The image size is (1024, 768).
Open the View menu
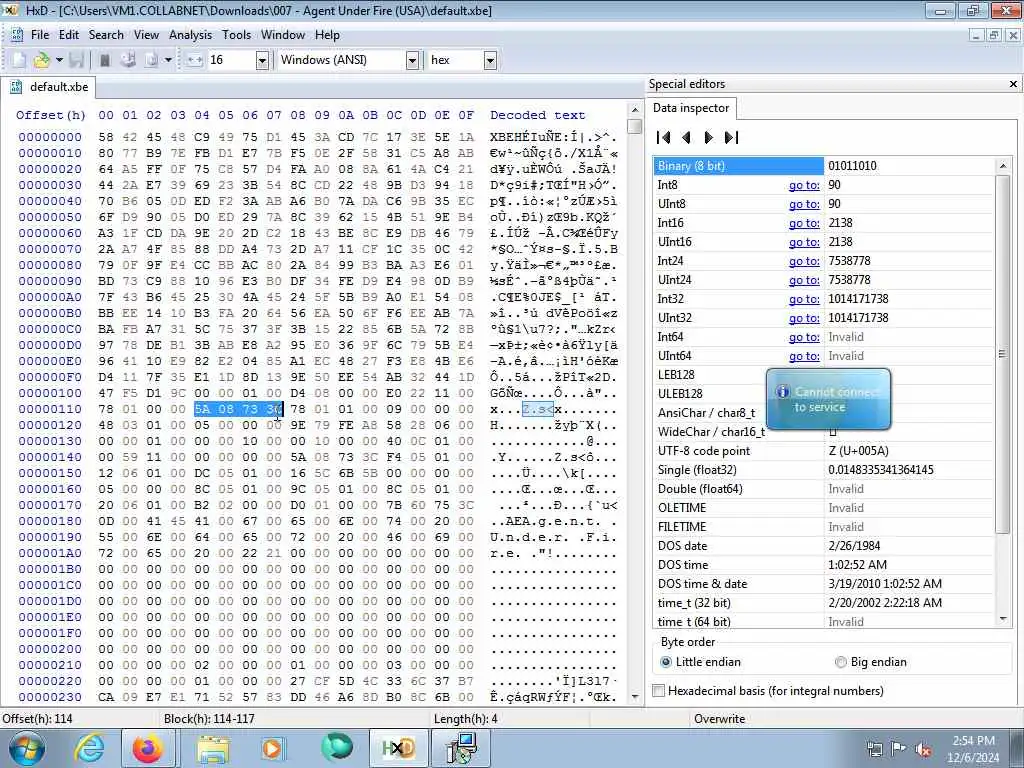pos(146,35)
